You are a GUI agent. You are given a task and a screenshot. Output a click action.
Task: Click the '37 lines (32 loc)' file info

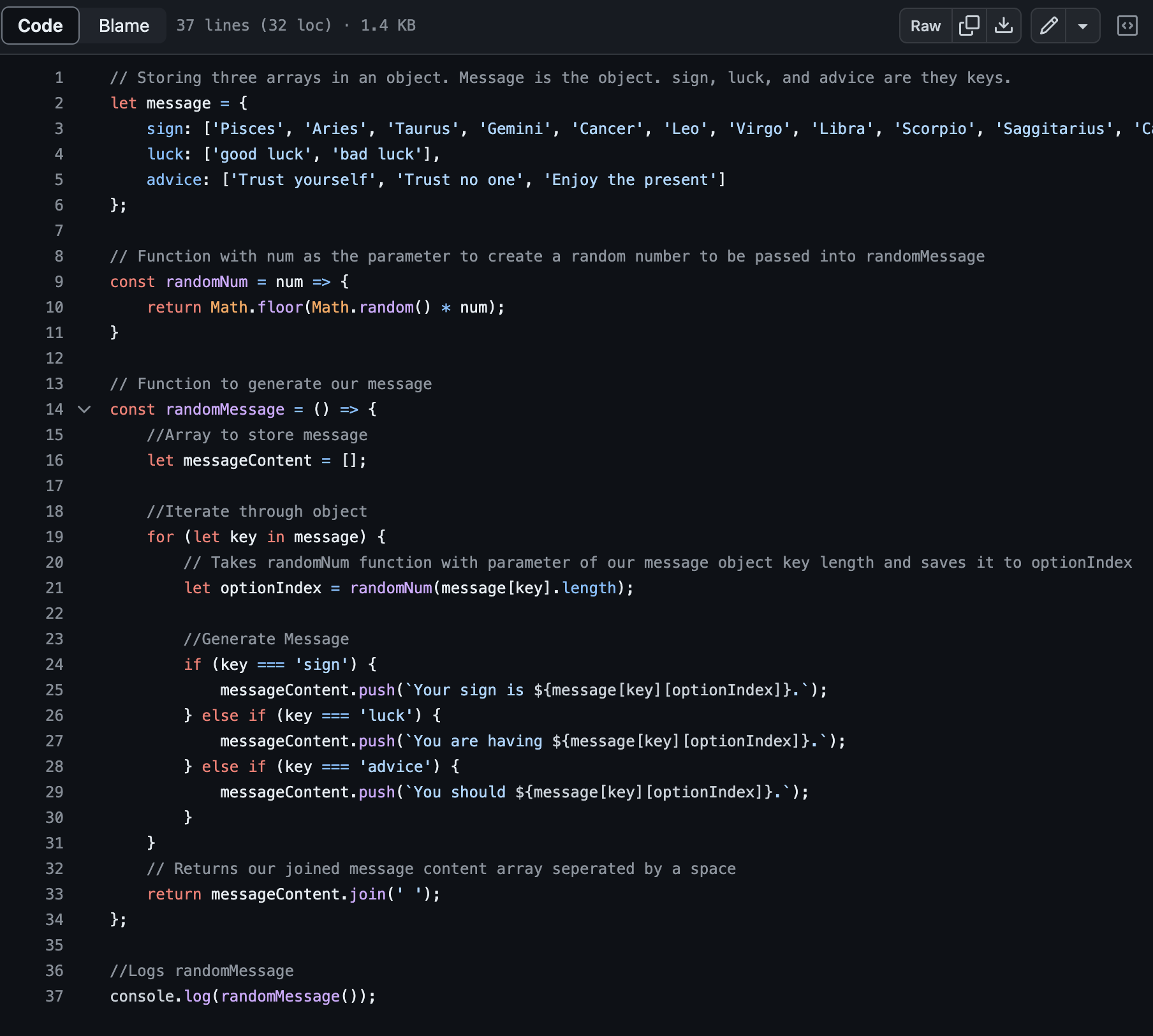point(254,26)
